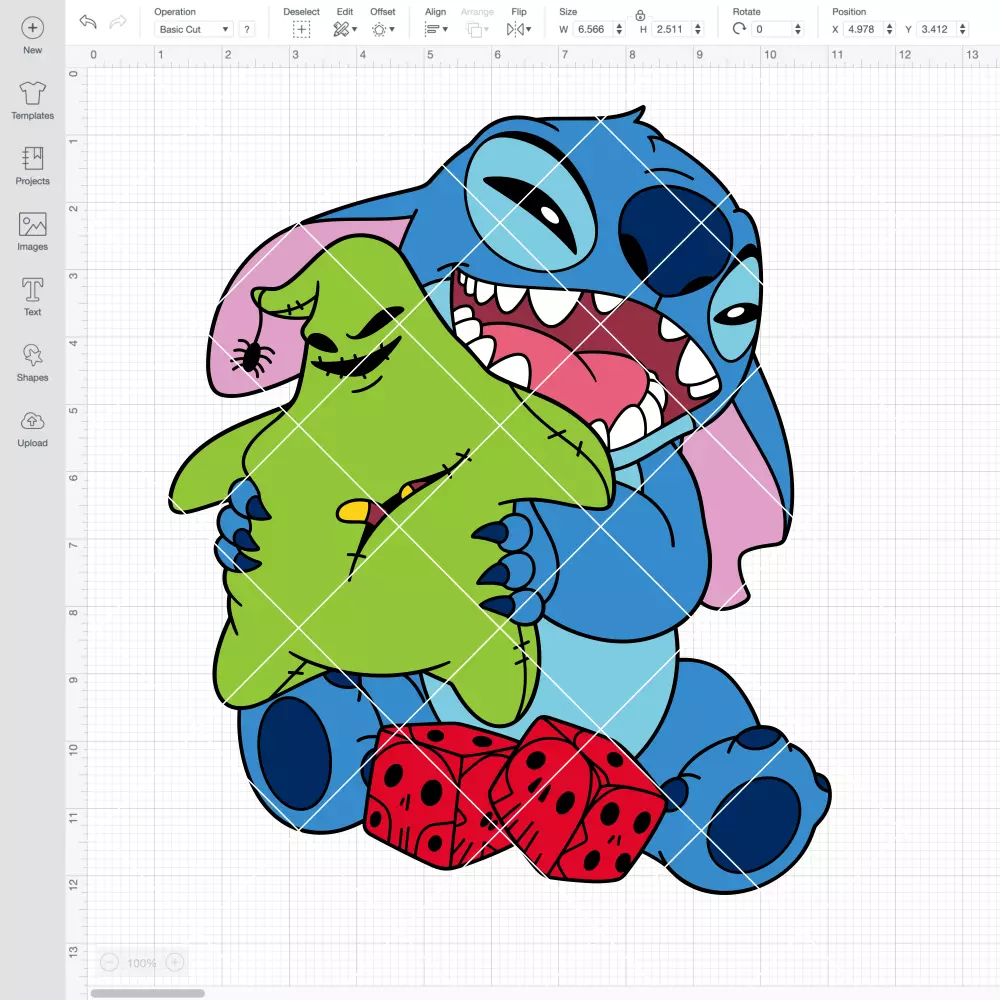Click the Width value field
This screenshot has width=1000, height=1000.
(592, 29)
